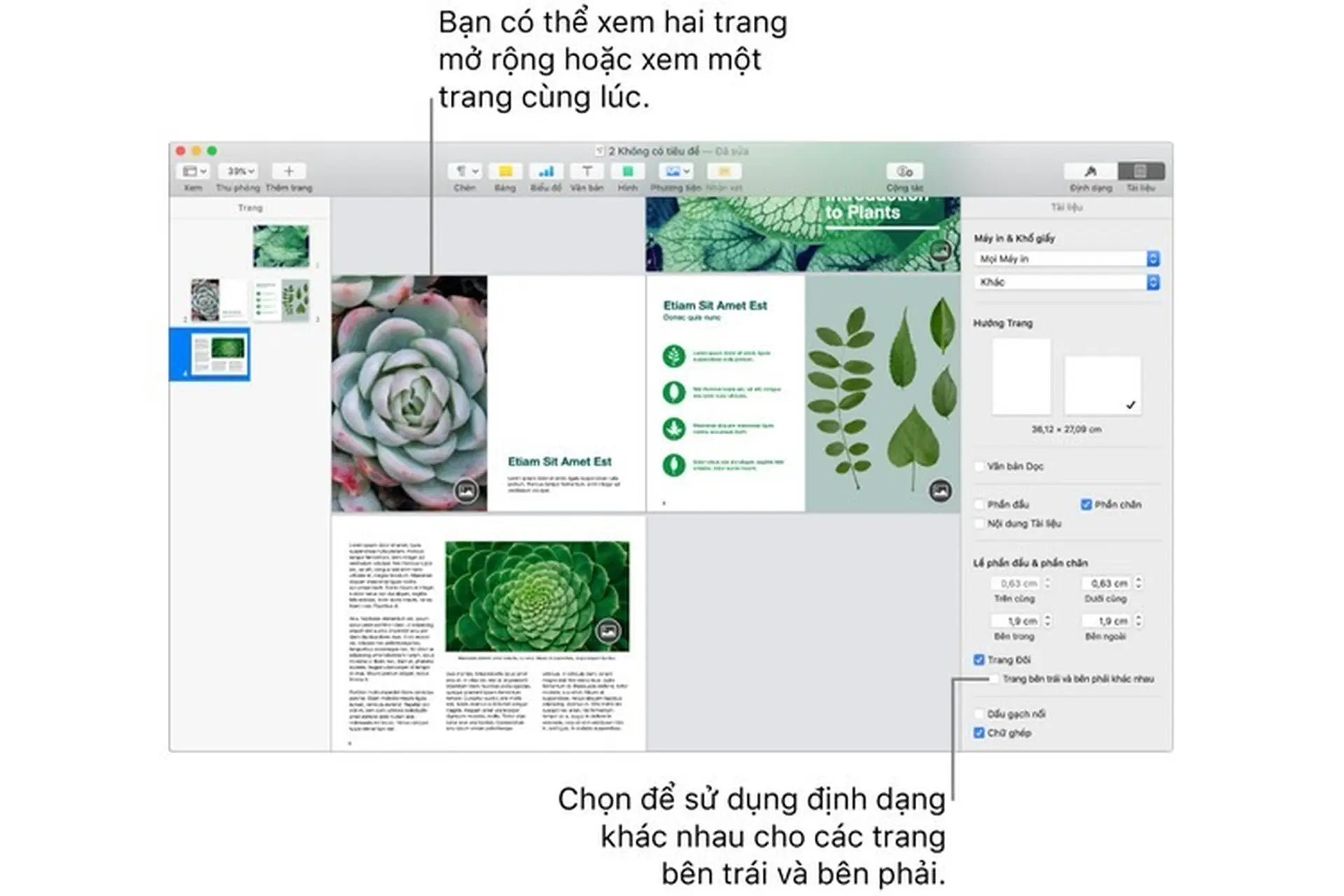Click the Dưới cùng margin stepper
The image size is (1344, 896).
click(x=1139, y=583)
